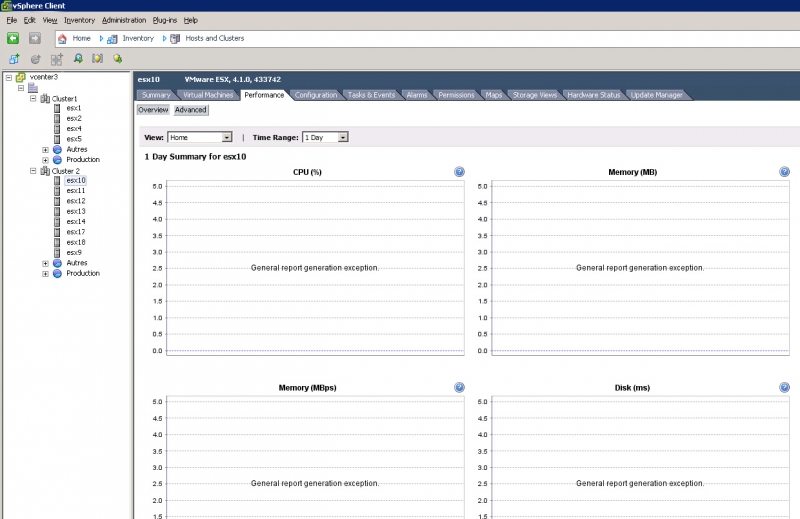Switch to the Virtual Machines tab
This screenshot has height=519, width=800.
[x=208, y=95]
